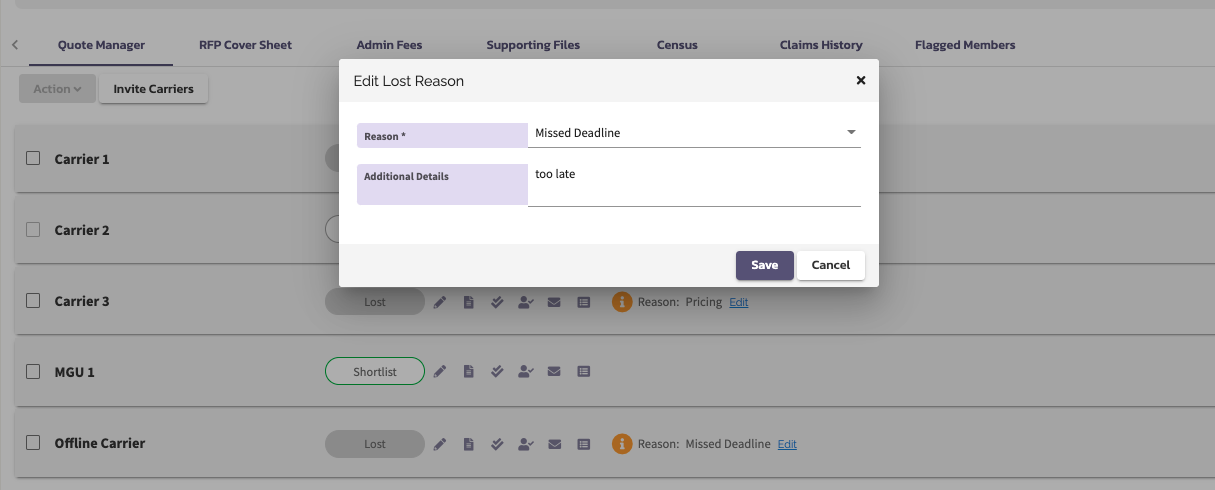Open the list icon in Carrier 3 row
1215x490 pixels.
584,301
